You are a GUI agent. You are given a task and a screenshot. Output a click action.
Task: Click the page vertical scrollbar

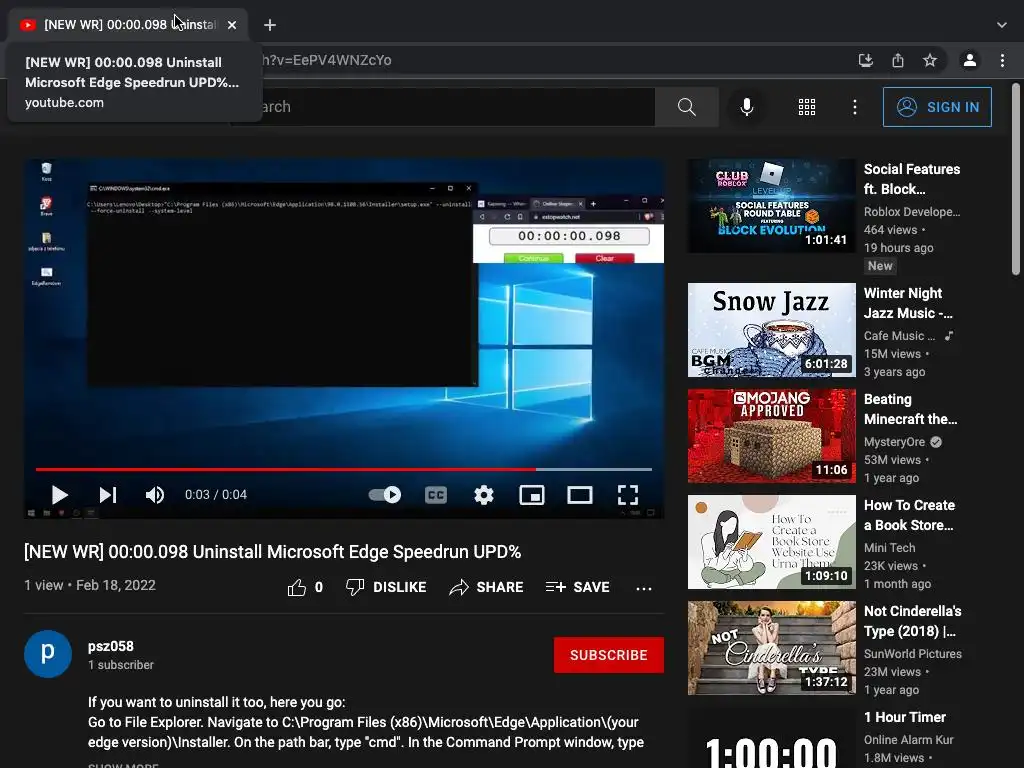pos(1016,178)
